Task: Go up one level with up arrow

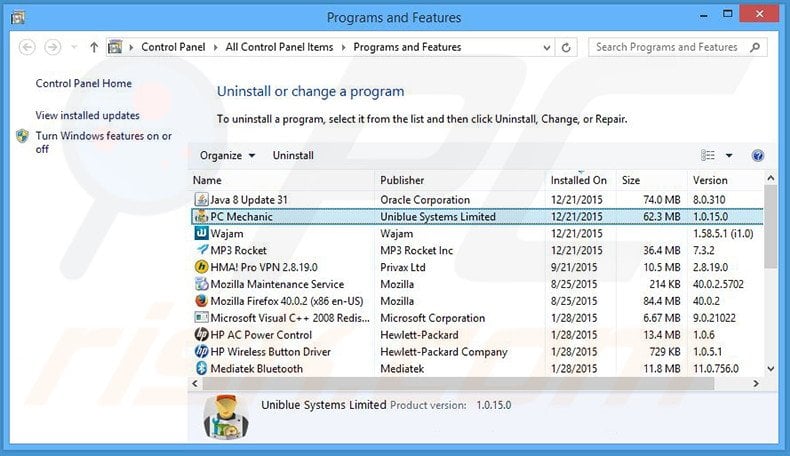Action: (x=94, y=47)
